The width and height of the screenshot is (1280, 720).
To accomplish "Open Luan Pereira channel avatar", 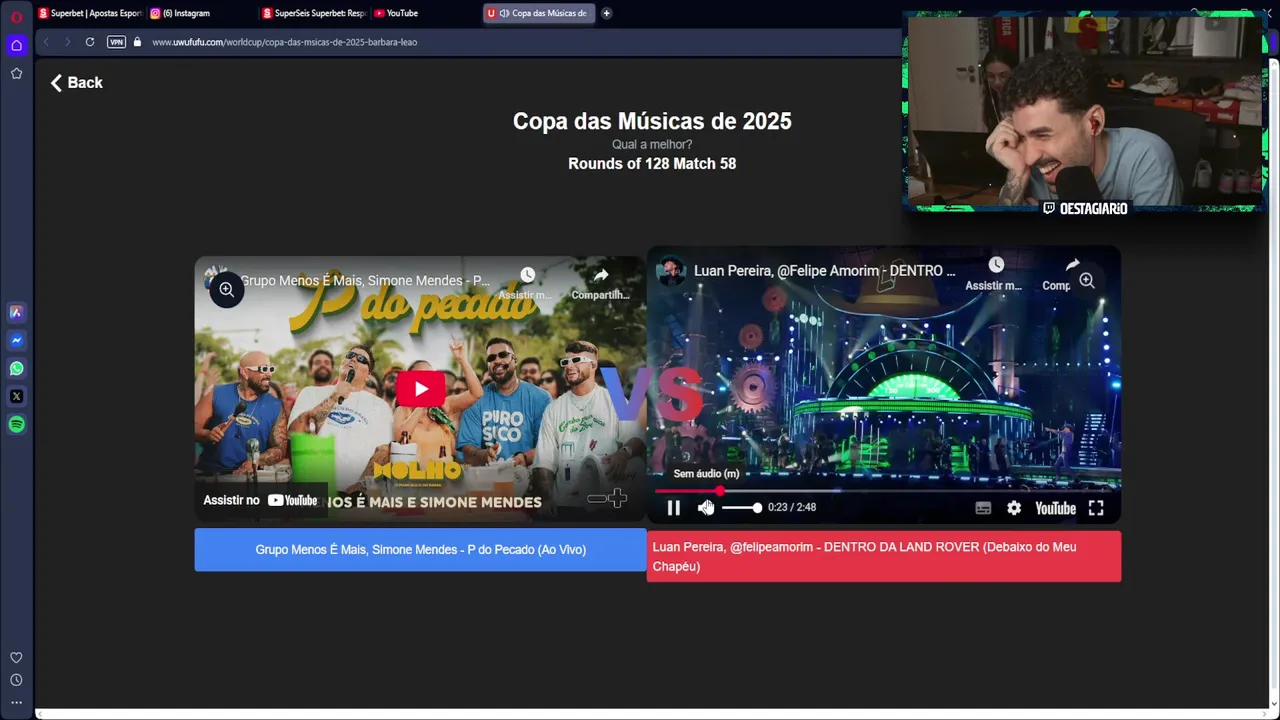I will tap(671, 271).
